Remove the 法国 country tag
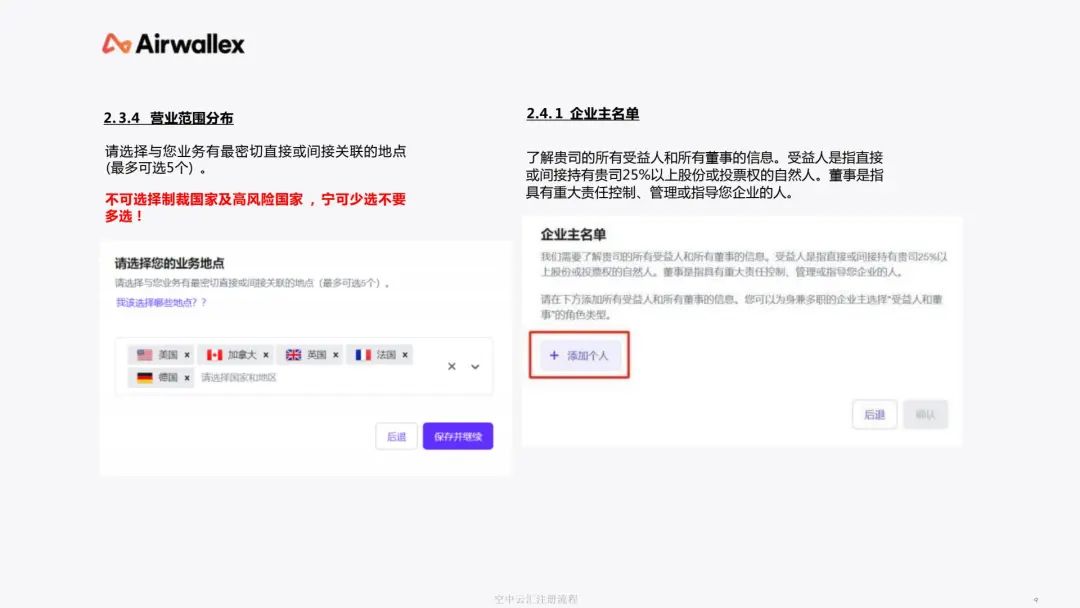 pos(405,355)
